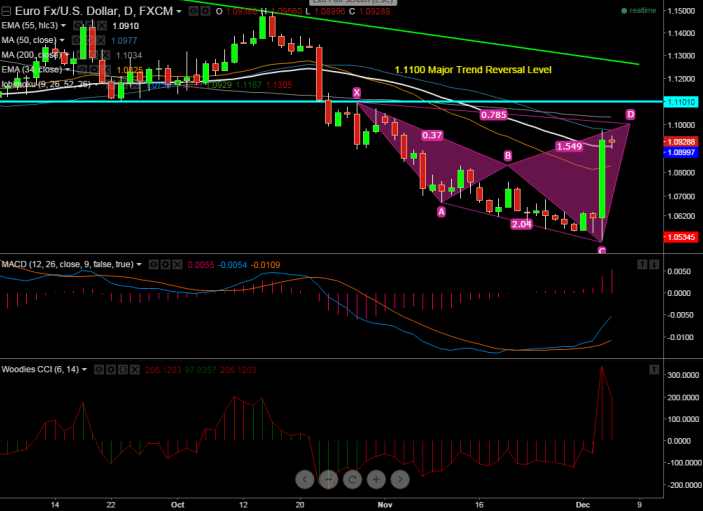
Task: Select the red 1.05345 price label
Action: [x=681, y=237]
